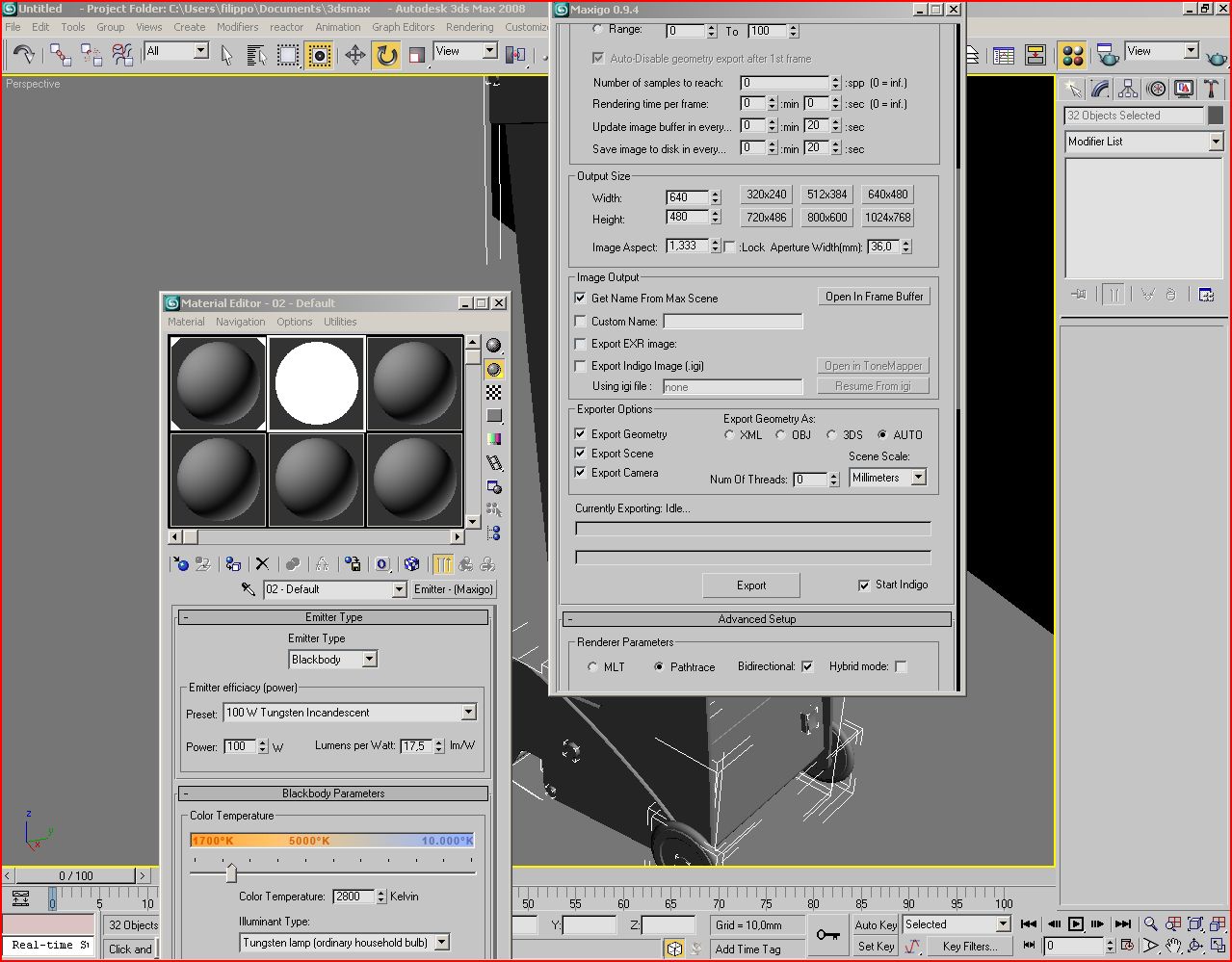Screen dimensions: 1232x962
Task: Click Video Color Check icon
Action: coord(494,439)
